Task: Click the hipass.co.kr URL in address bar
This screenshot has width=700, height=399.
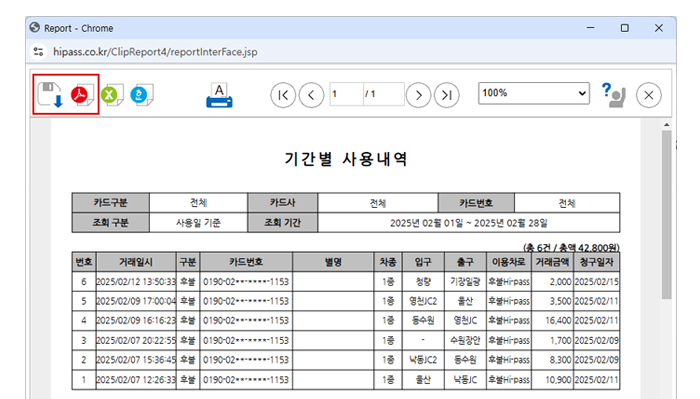Action: click(155, 52)
